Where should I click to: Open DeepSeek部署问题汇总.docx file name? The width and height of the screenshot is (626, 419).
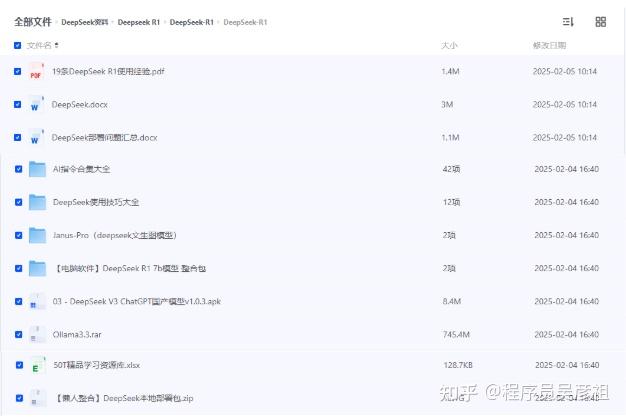coord(104,138)
